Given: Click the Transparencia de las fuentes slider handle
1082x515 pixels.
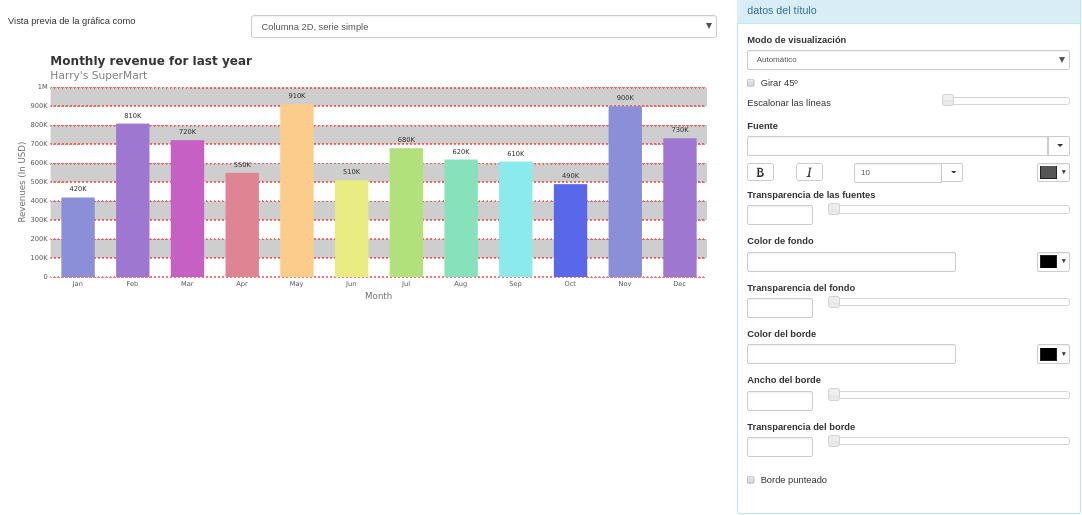Looking at the screenshot, I should [x=834, y=209].
